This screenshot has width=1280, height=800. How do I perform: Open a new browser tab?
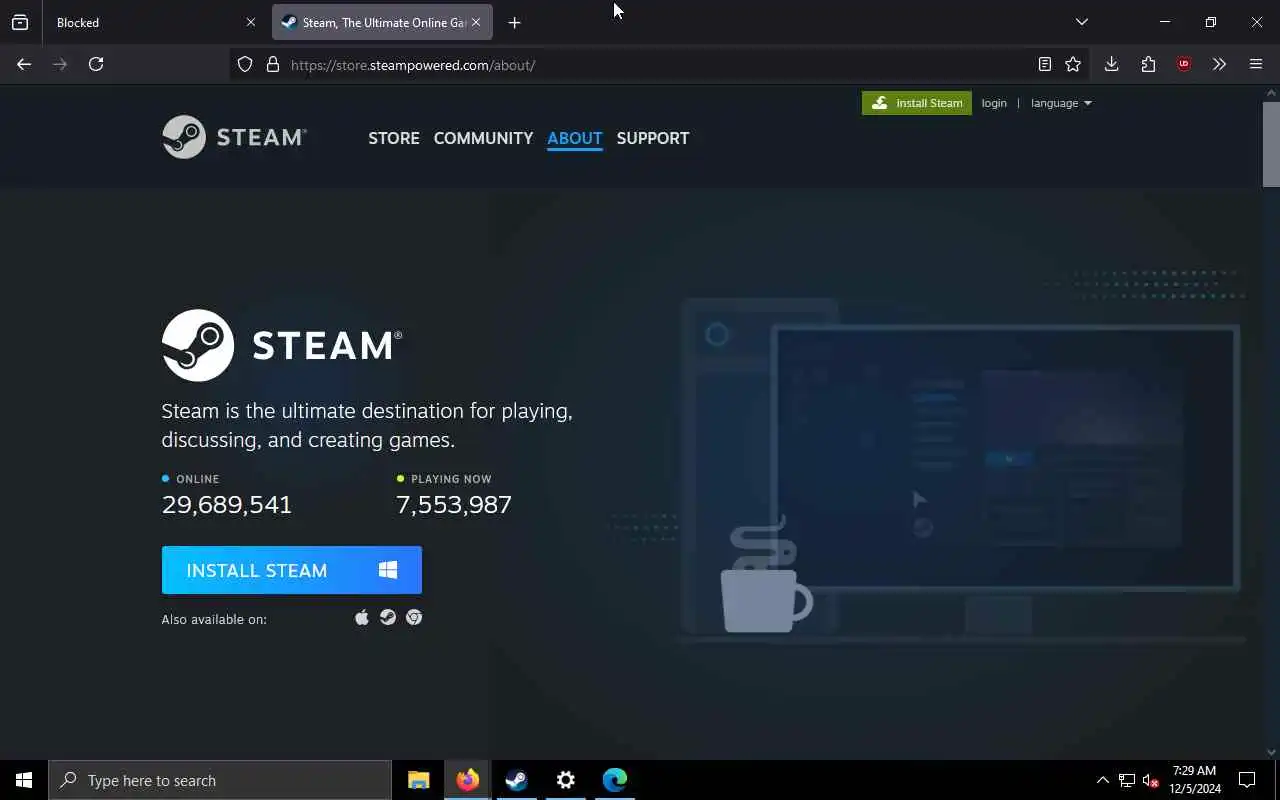click(x=514, y=22)
